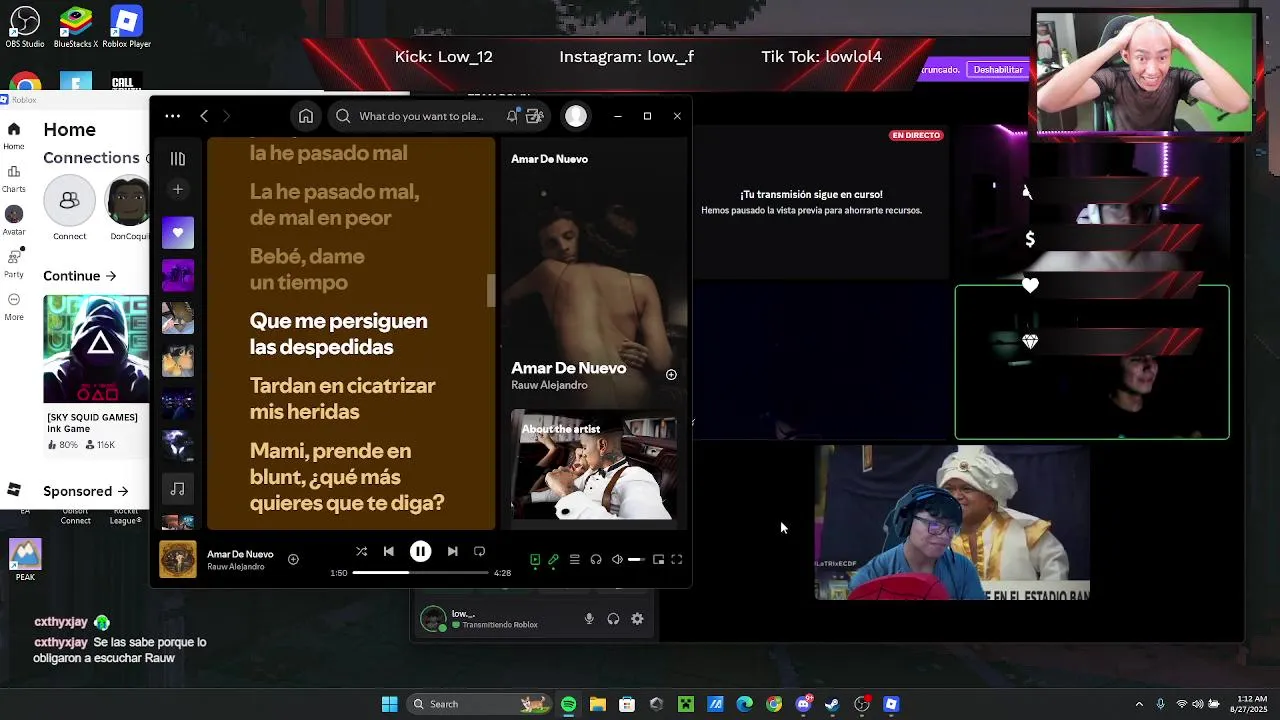
Task: Open the Liked Songs playlist
Action: [x=178, y=232]
